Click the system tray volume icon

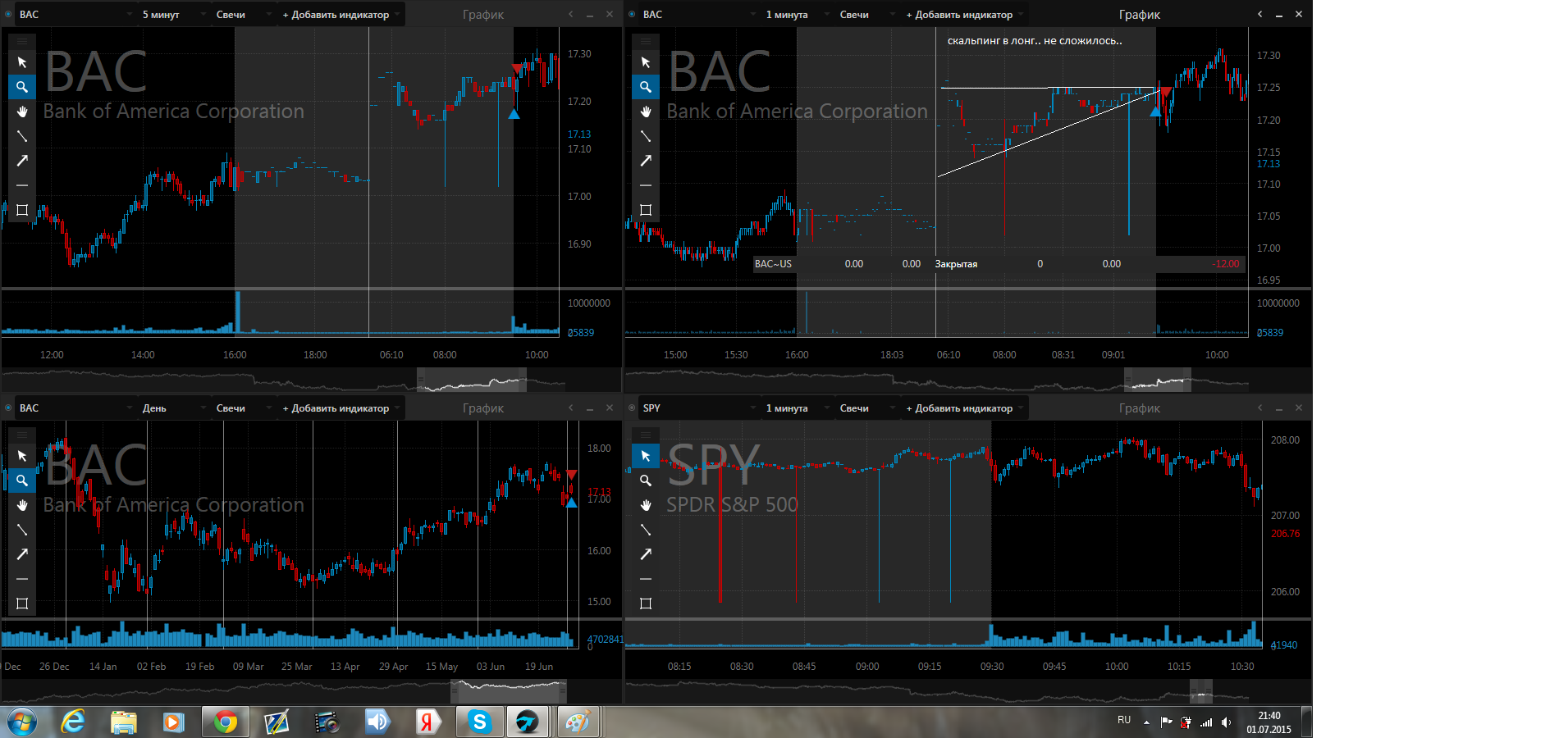click(x=1226, y=722)
